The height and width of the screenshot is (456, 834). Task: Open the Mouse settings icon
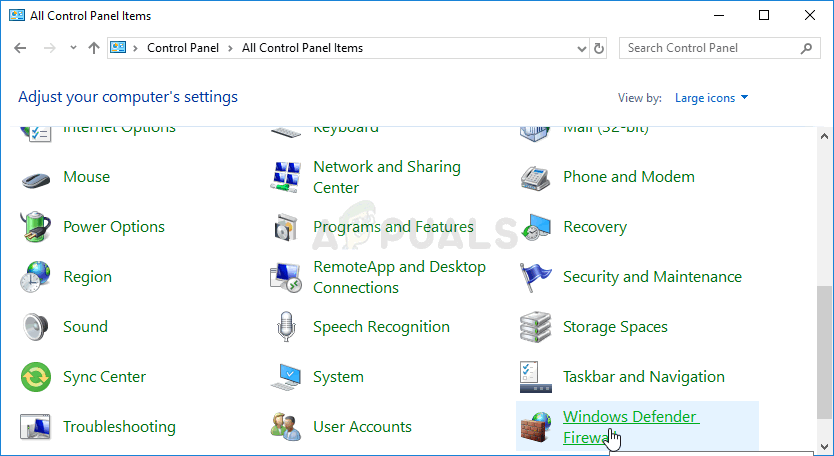point(36,178)
